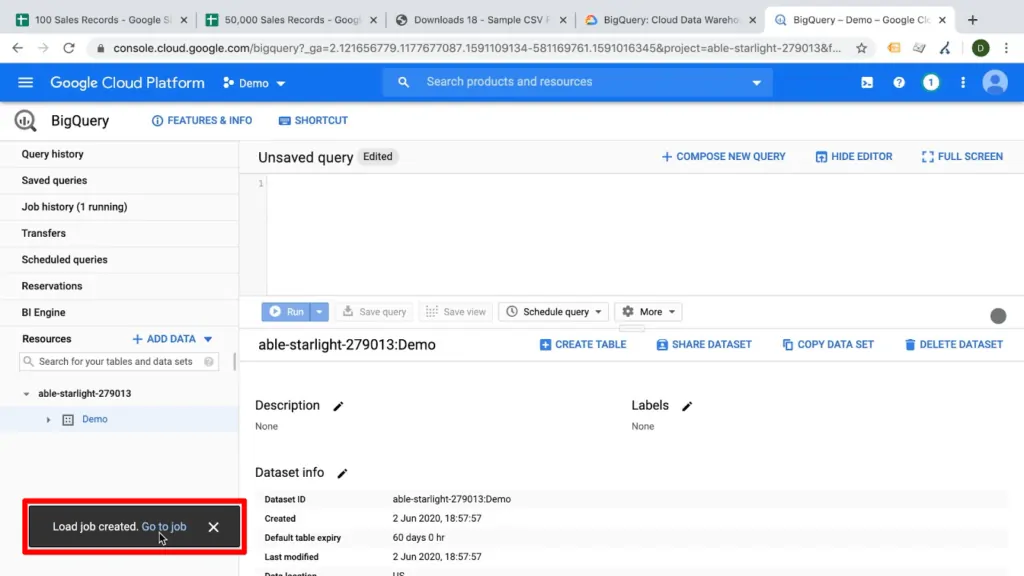Edit the Labels pencil icon
The height and width of the screenshot is (576, 1024).
tap(687, 406)
